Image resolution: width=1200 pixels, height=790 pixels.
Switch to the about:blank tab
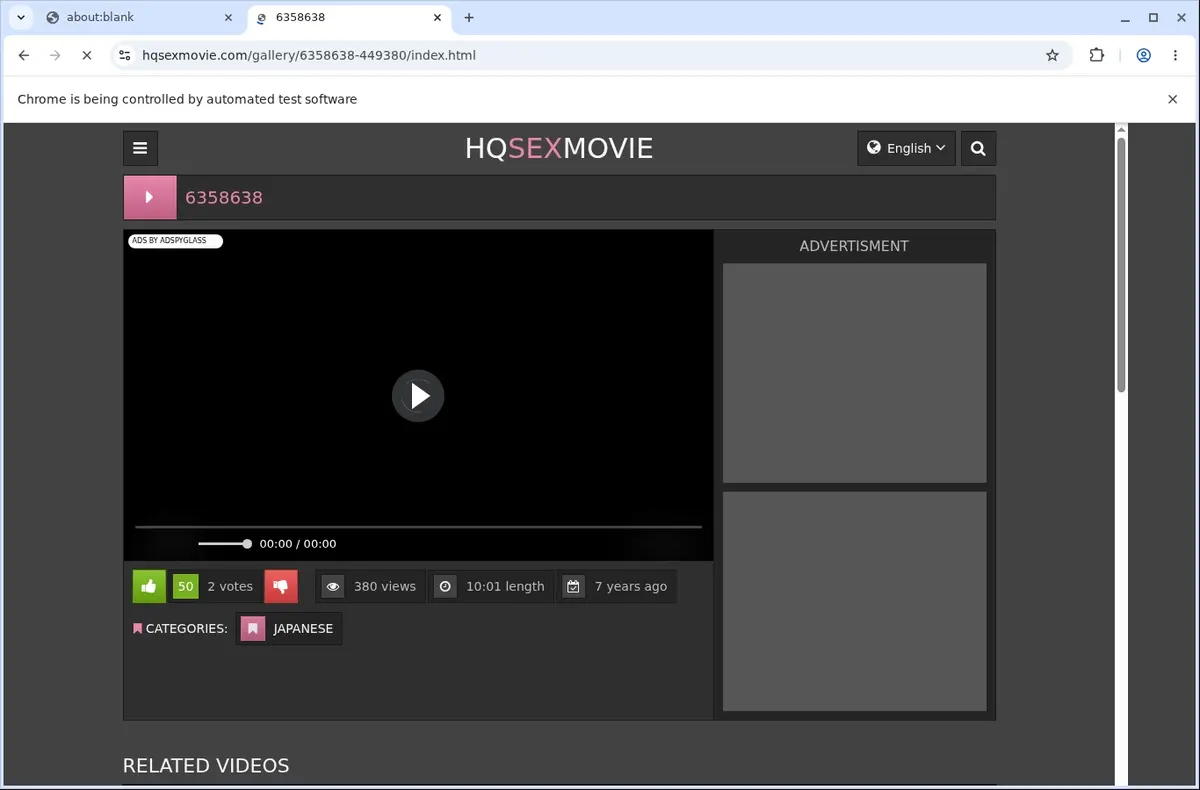pos(138,17)
